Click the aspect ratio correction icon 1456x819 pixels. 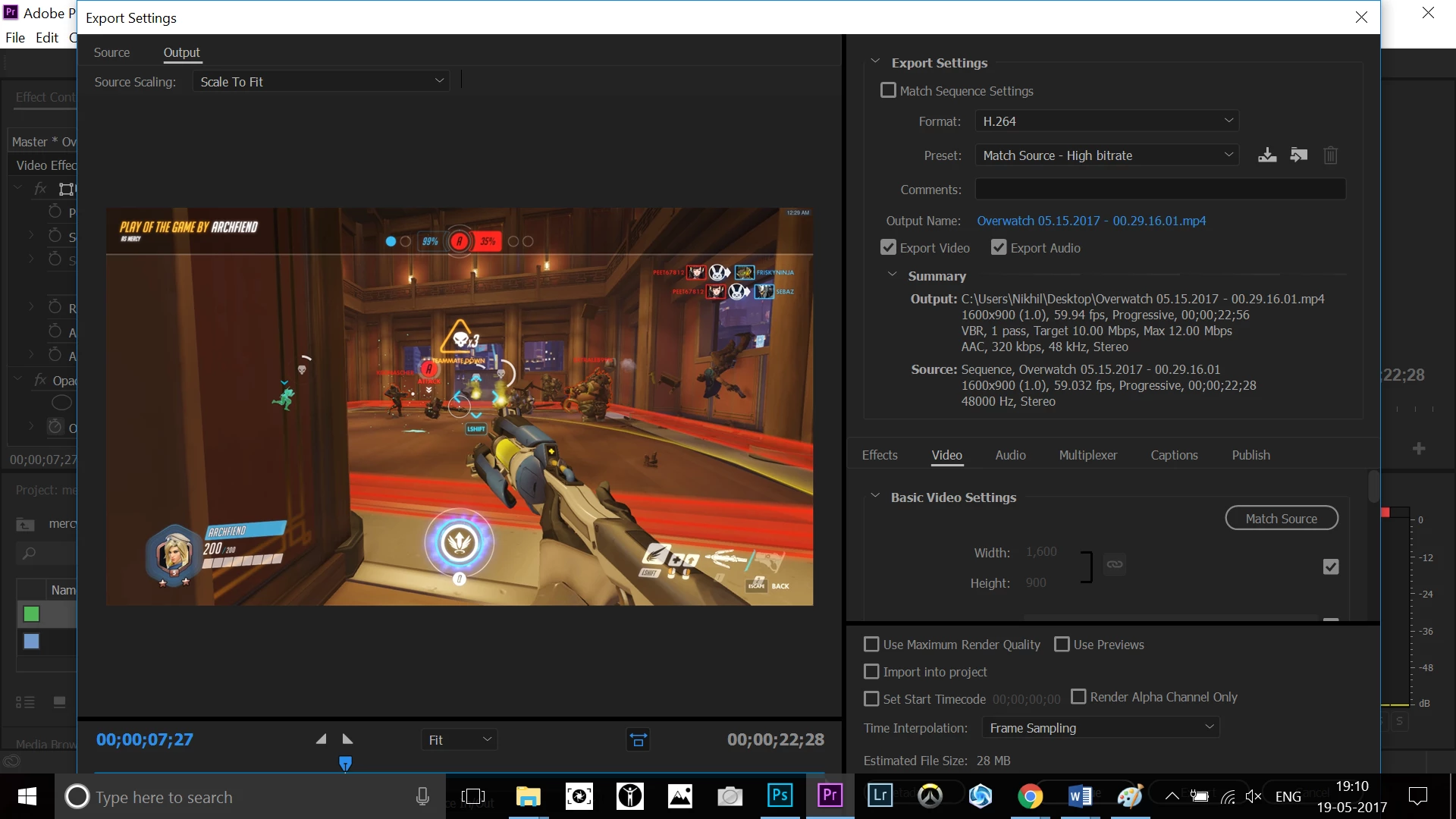639,739
